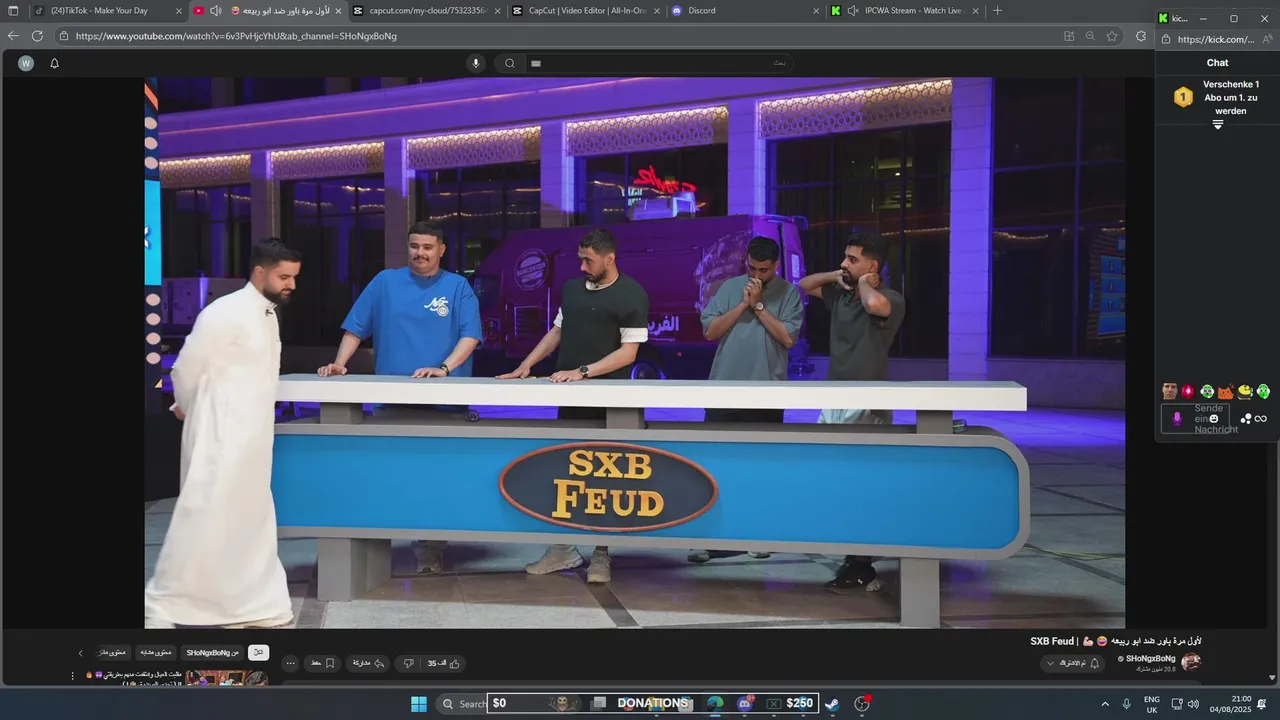This screenshot has height=720, width=1280.
Task: Select the From SHoNgxBoNg filter chip
Action: (x=213, y=652)
